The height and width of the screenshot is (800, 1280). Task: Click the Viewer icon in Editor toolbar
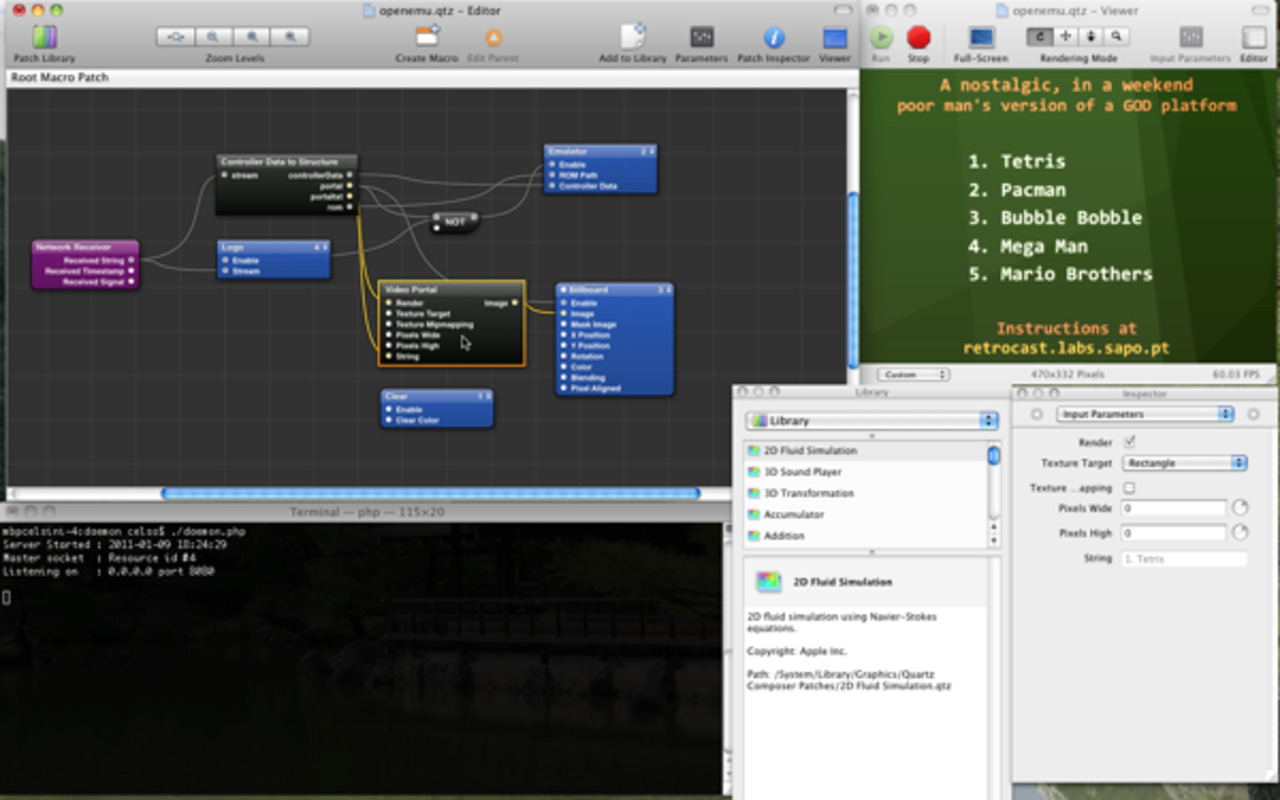point(834,39)
